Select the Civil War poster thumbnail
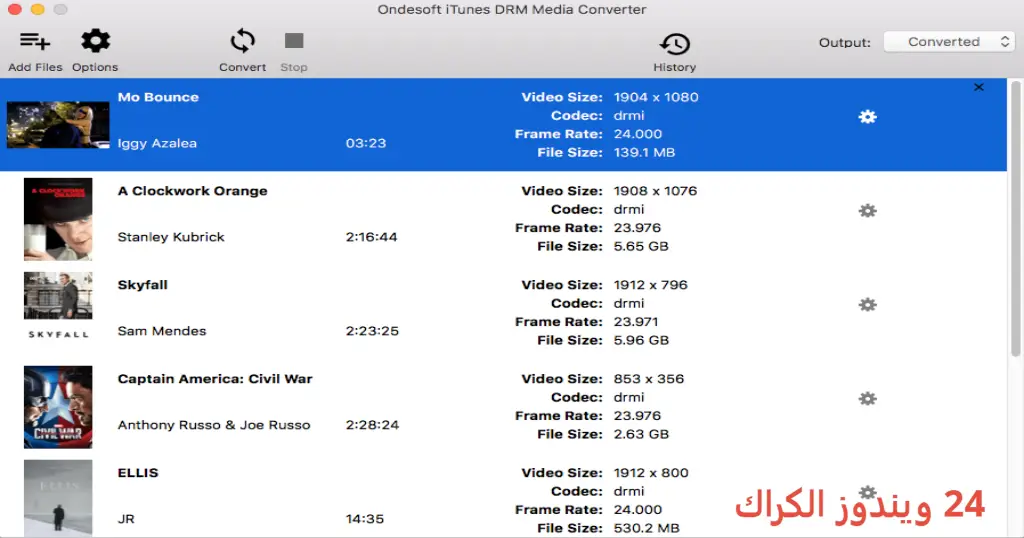The width and height of the screenshot is (1024, 538). coord(58,407)
